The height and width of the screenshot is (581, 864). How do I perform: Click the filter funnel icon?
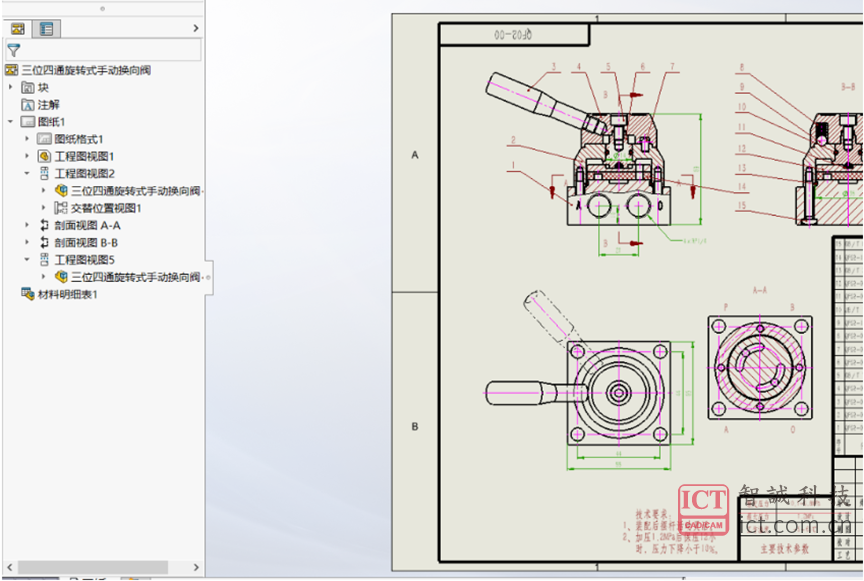(x=14, y=50)
